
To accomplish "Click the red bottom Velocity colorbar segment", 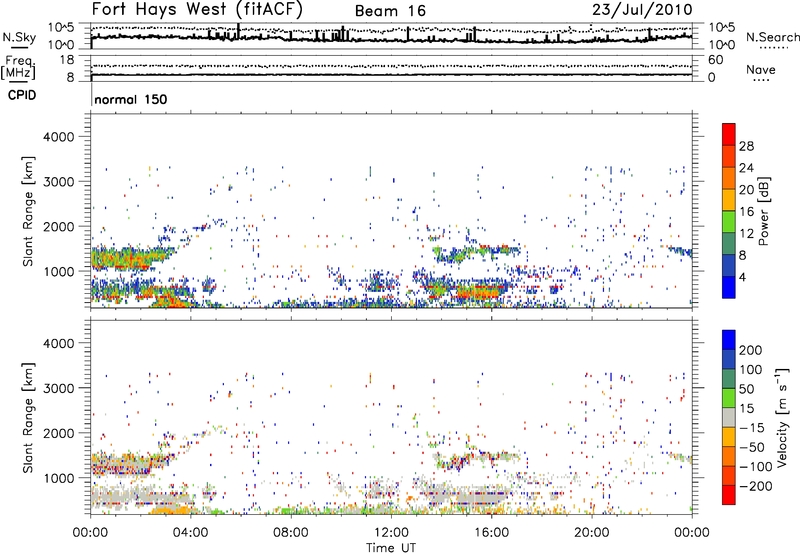I will [729, 495].
